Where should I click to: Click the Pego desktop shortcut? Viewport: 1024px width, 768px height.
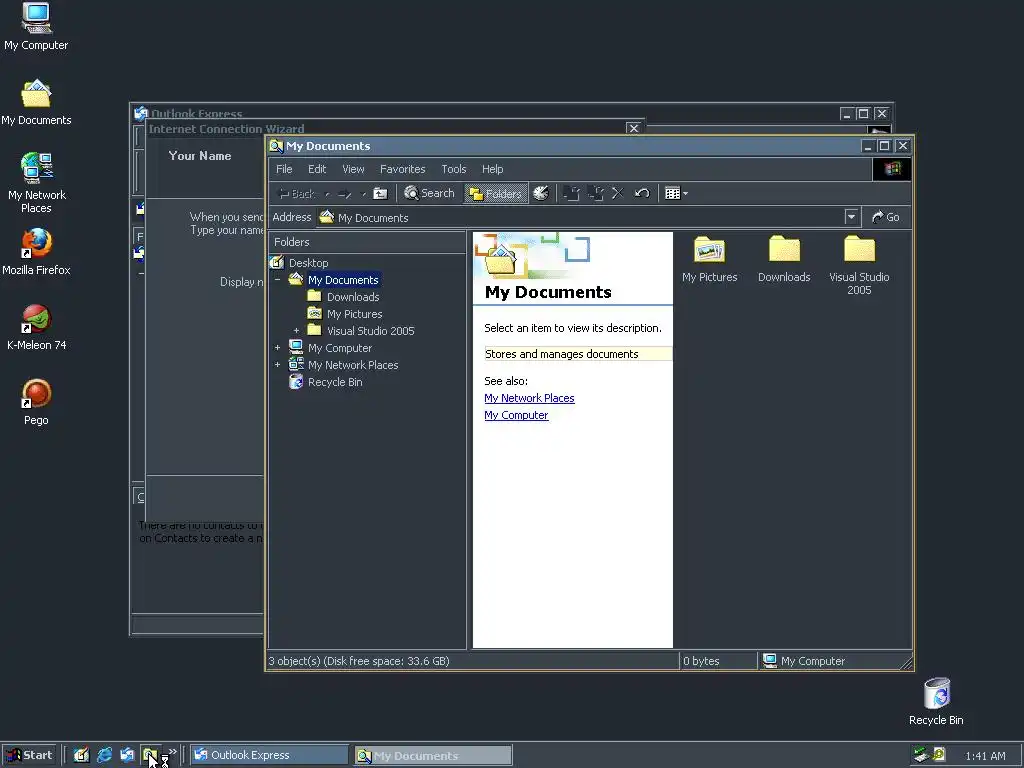click(x=36, y=402)
